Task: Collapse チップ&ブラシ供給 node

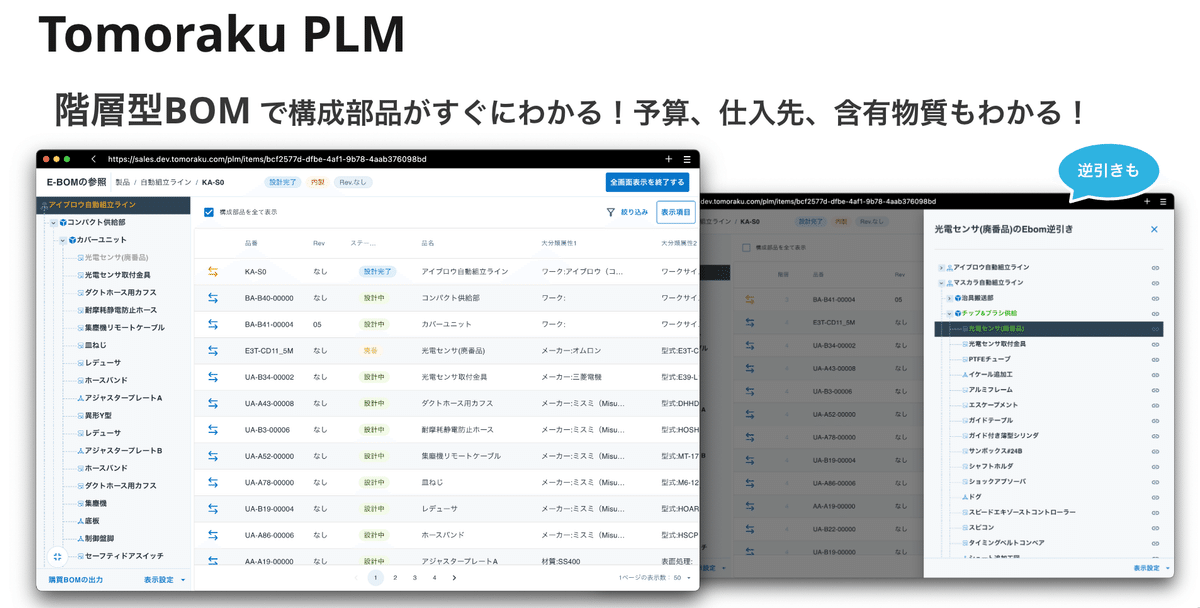Action: [x=950, y=313]
